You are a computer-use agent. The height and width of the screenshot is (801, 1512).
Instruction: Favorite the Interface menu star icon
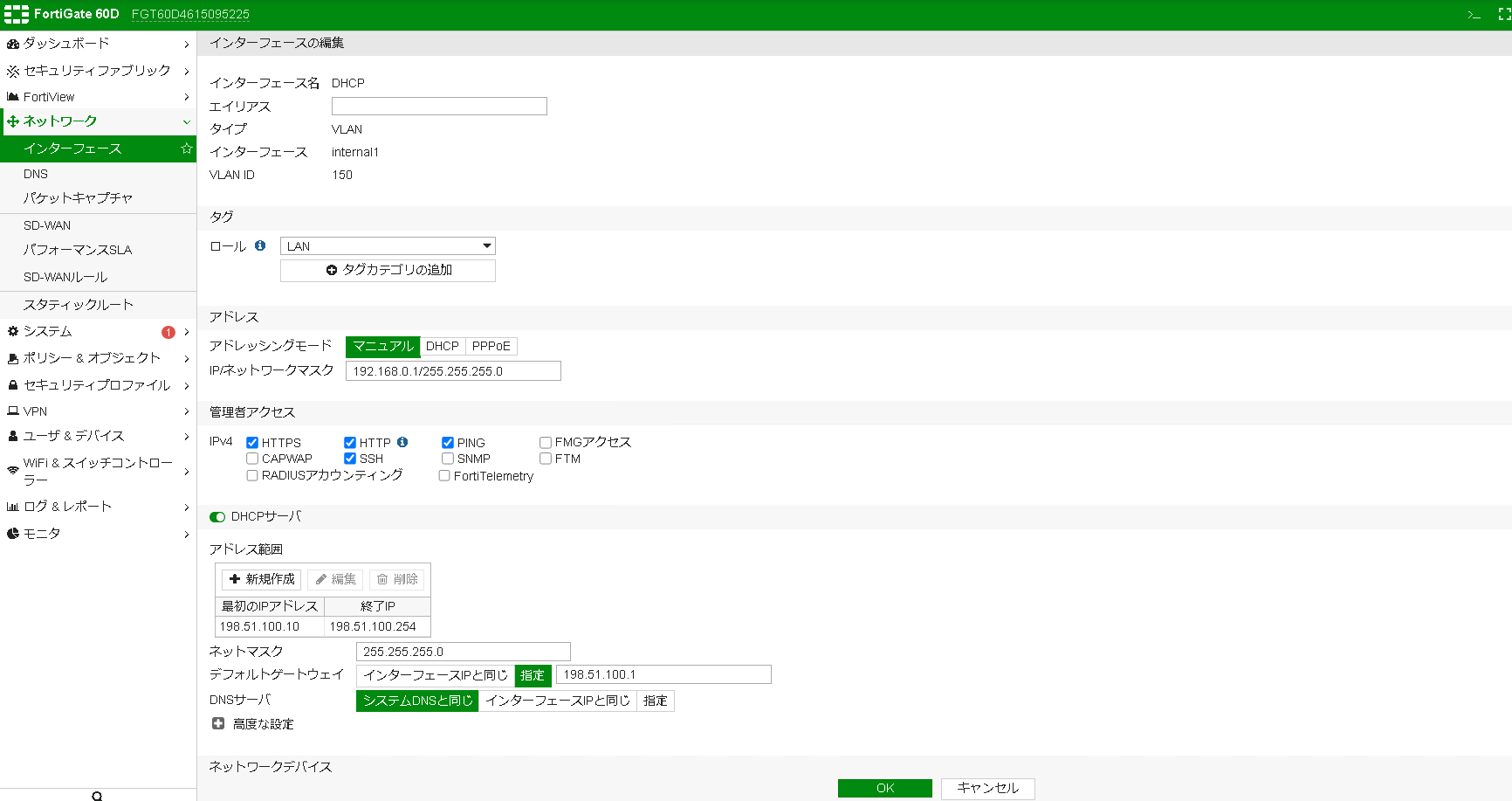coord(186,148)
